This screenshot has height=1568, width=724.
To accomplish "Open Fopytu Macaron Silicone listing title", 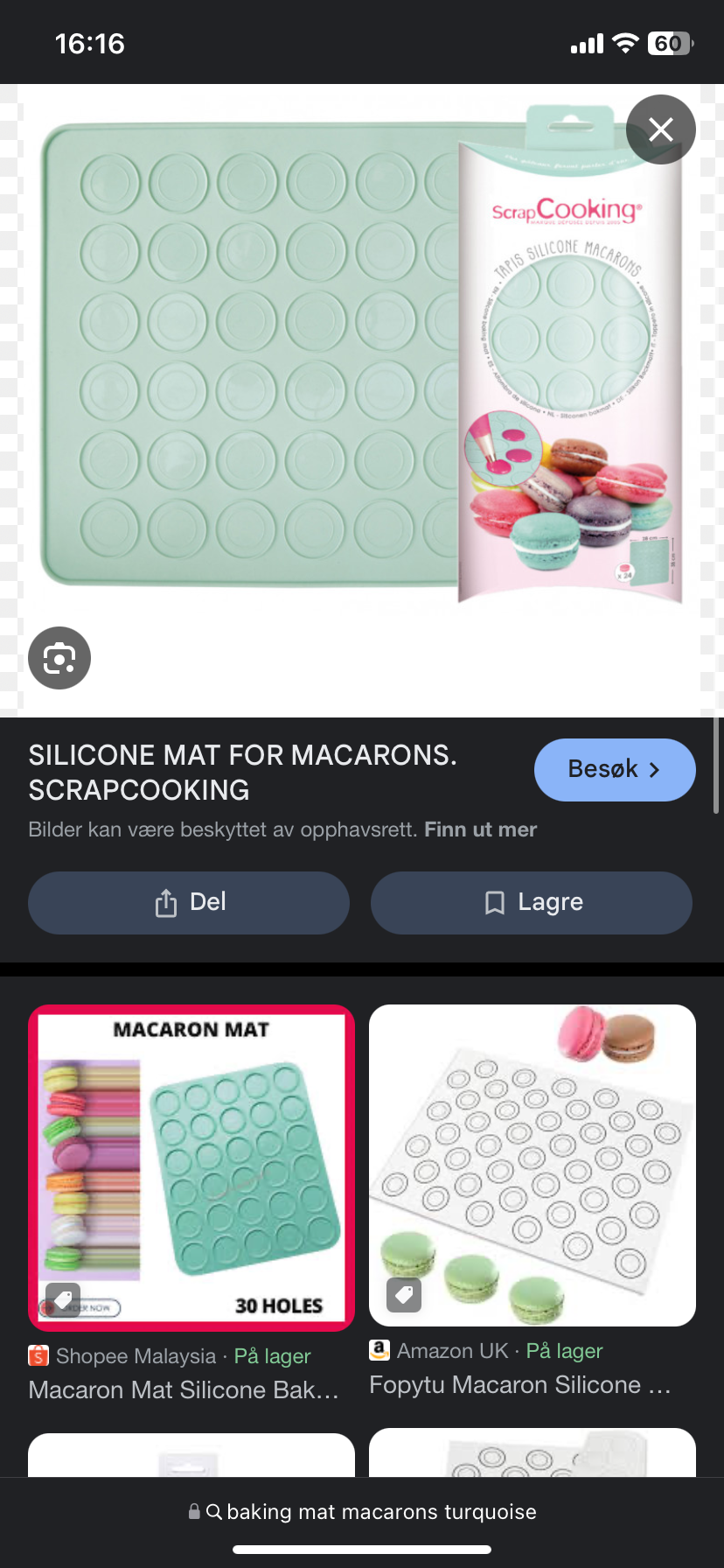I will click(x=520, y=1384).
